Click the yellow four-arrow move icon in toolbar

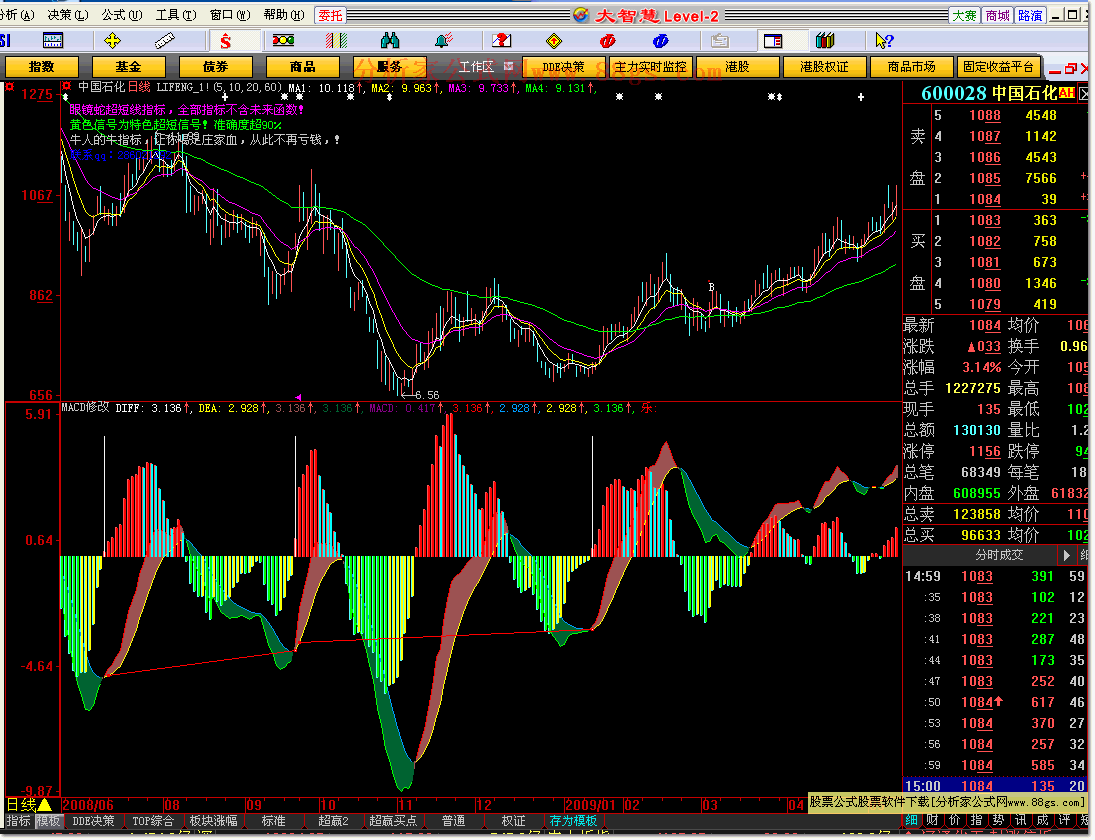(112, 40)
